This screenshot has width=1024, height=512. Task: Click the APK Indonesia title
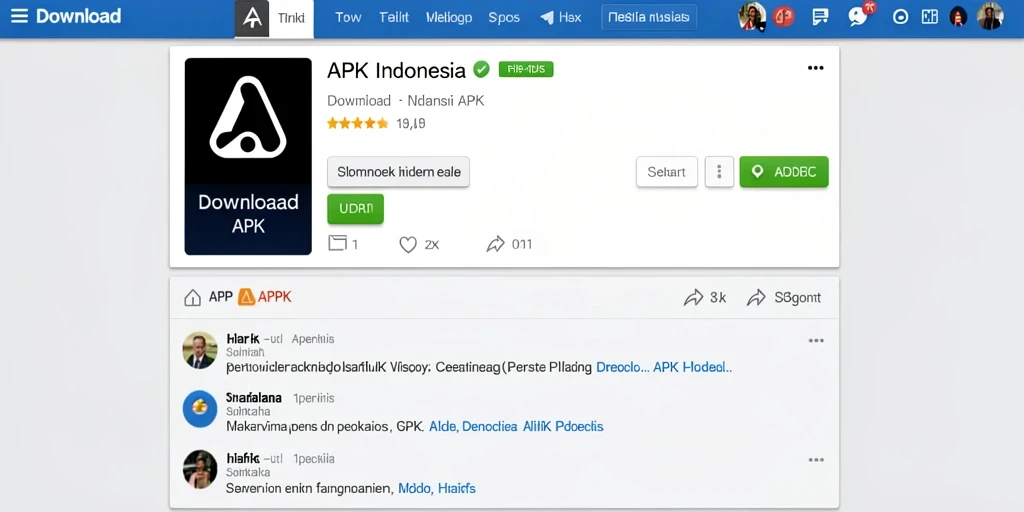coord(396,70)
